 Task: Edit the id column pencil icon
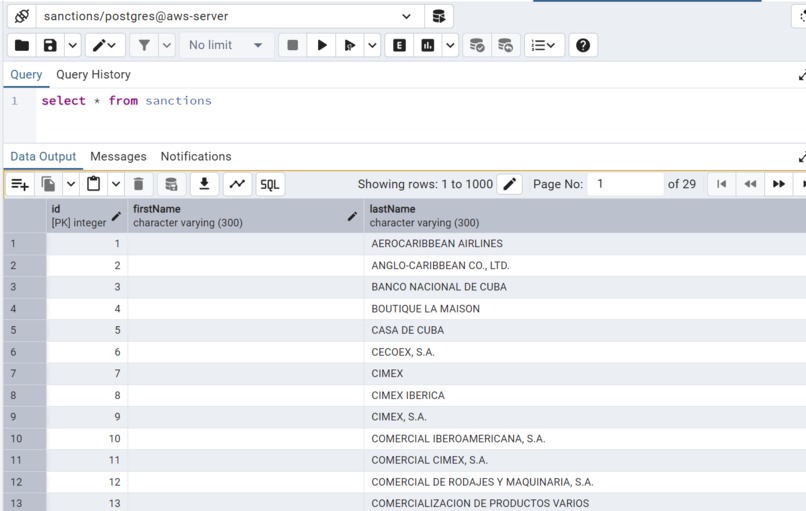(117, 216)
